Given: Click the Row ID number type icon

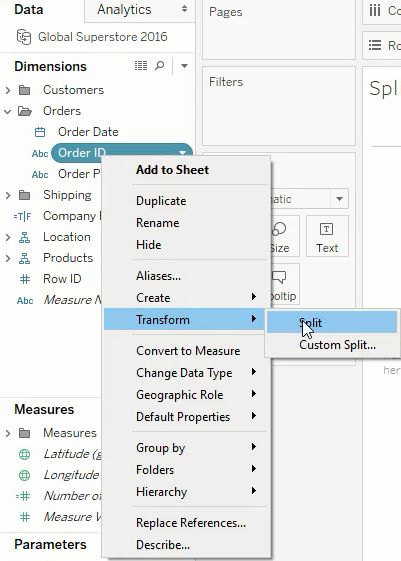Looking at the screenshot, I should (25, 279).
